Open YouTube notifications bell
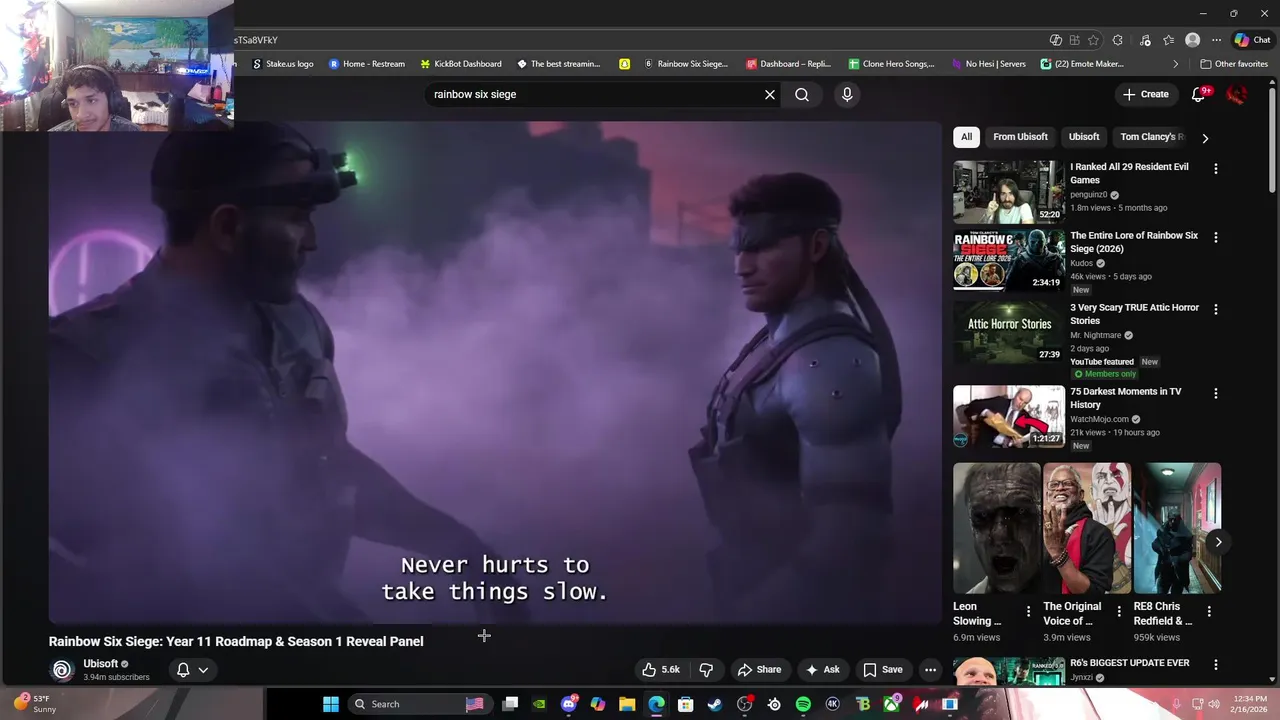 [1199, 94]
